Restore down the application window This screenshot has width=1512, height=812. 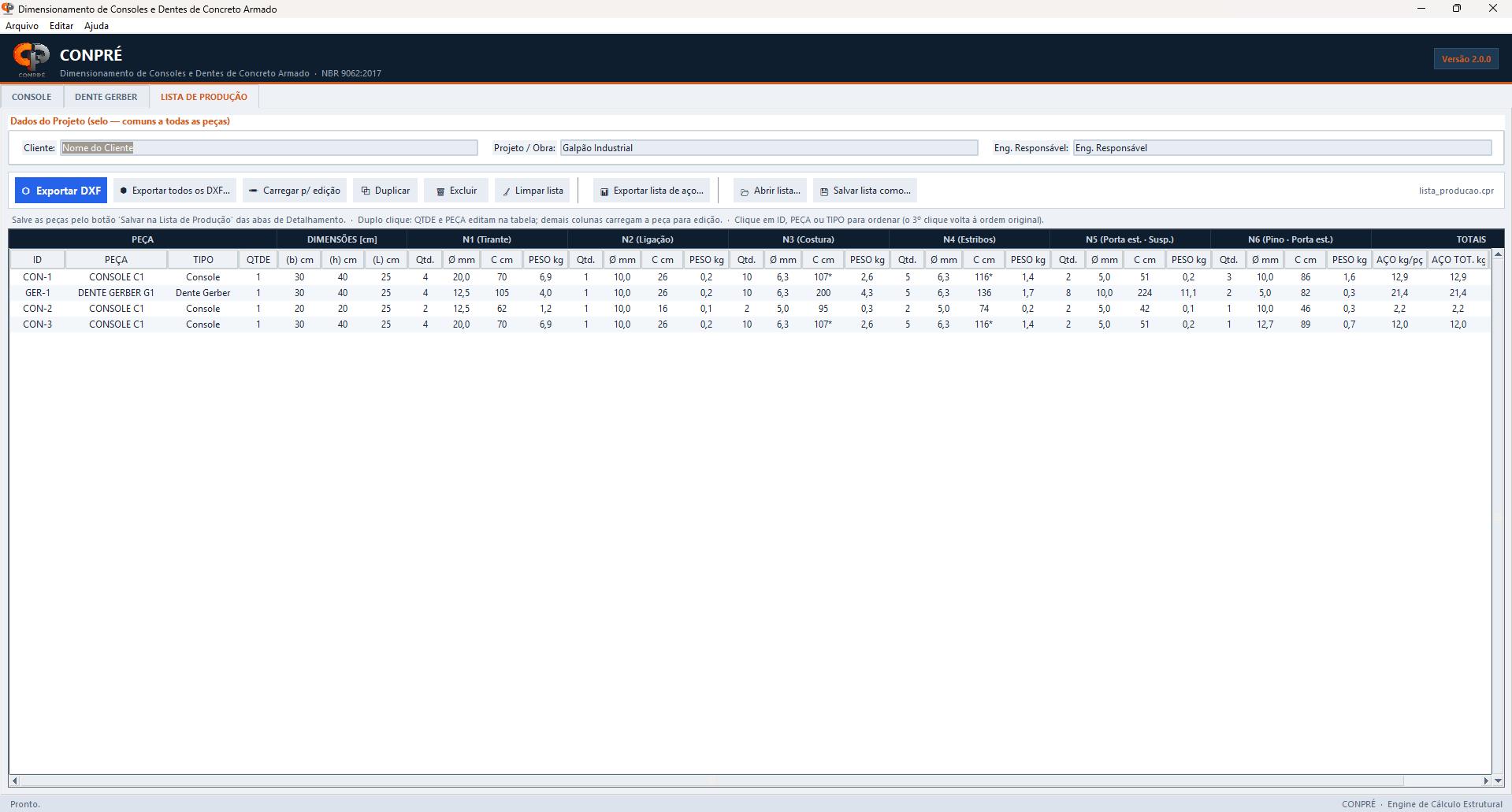pos(1457,9)
